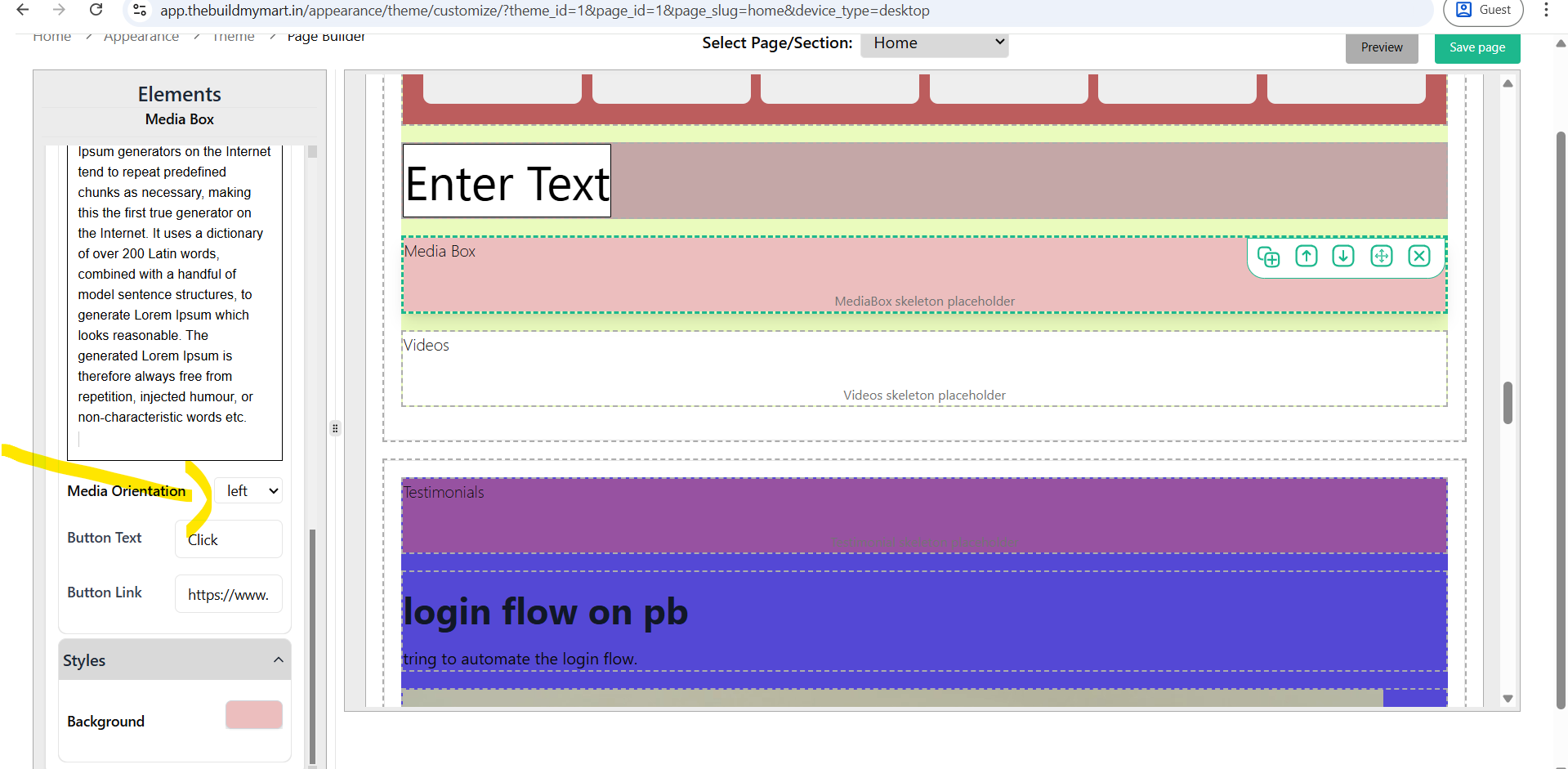Move the Media Box element down
1568x769 pixels.
point(1343,257)
